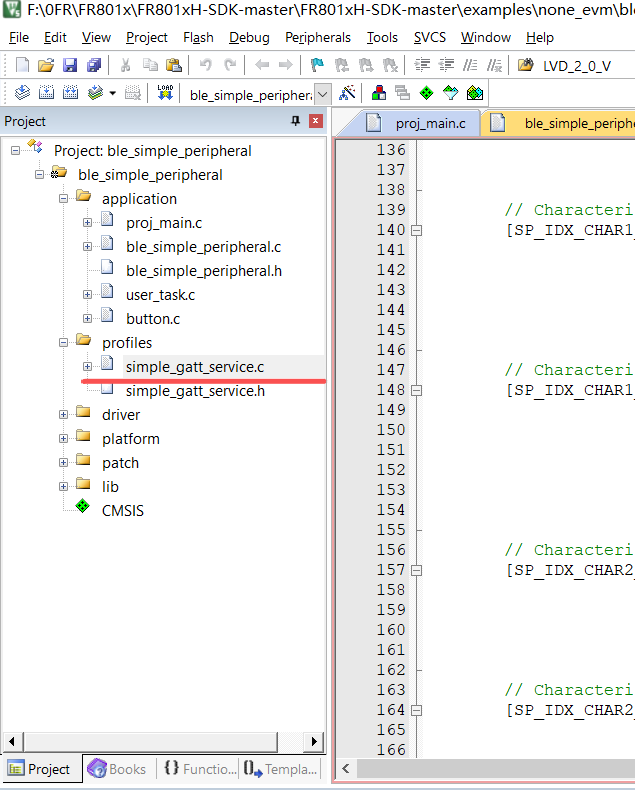Close the Project panel
The image size is (635, 790).
[316, 121]
